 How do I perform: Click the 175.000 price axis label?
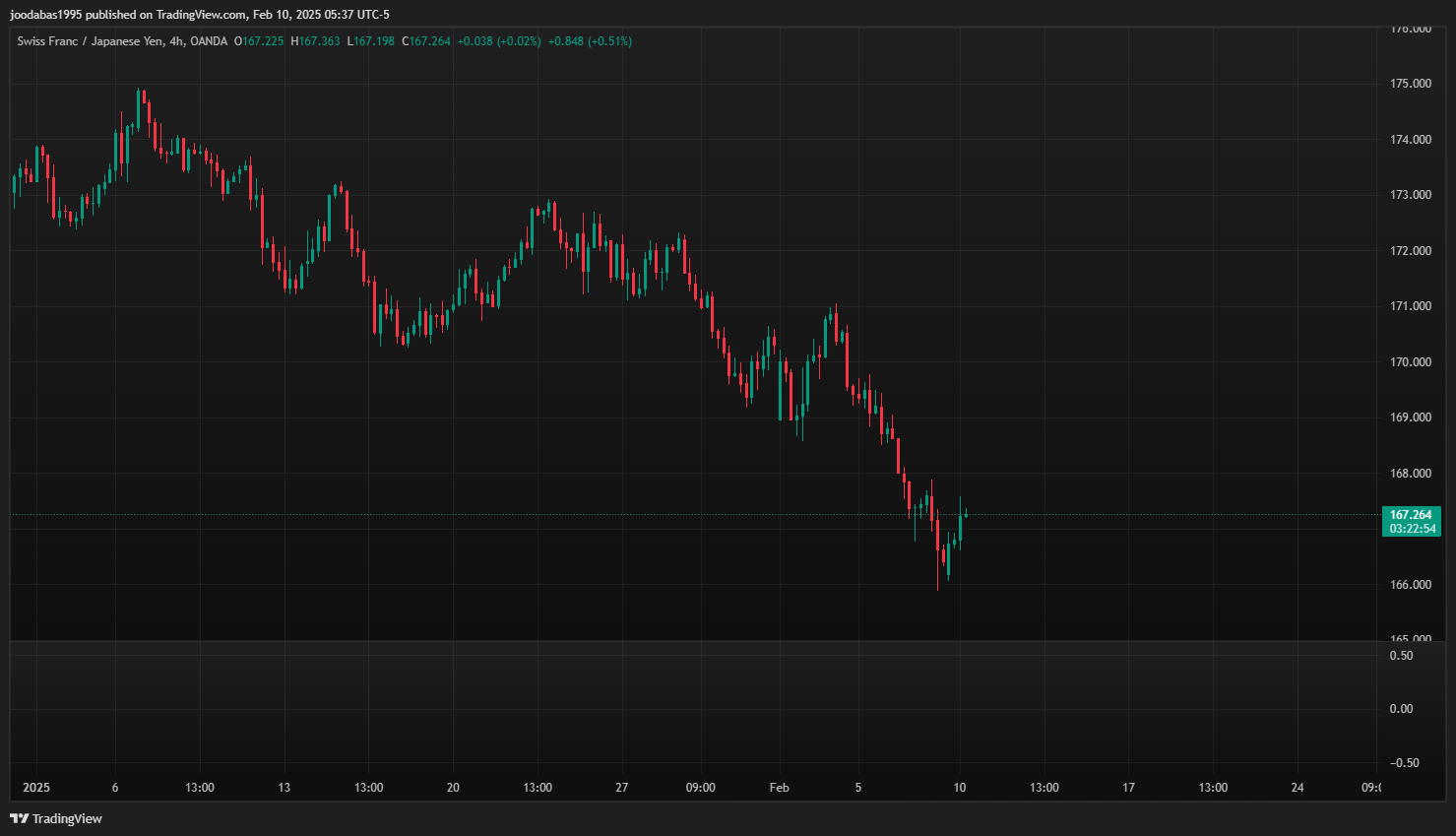pos(1410,84)
